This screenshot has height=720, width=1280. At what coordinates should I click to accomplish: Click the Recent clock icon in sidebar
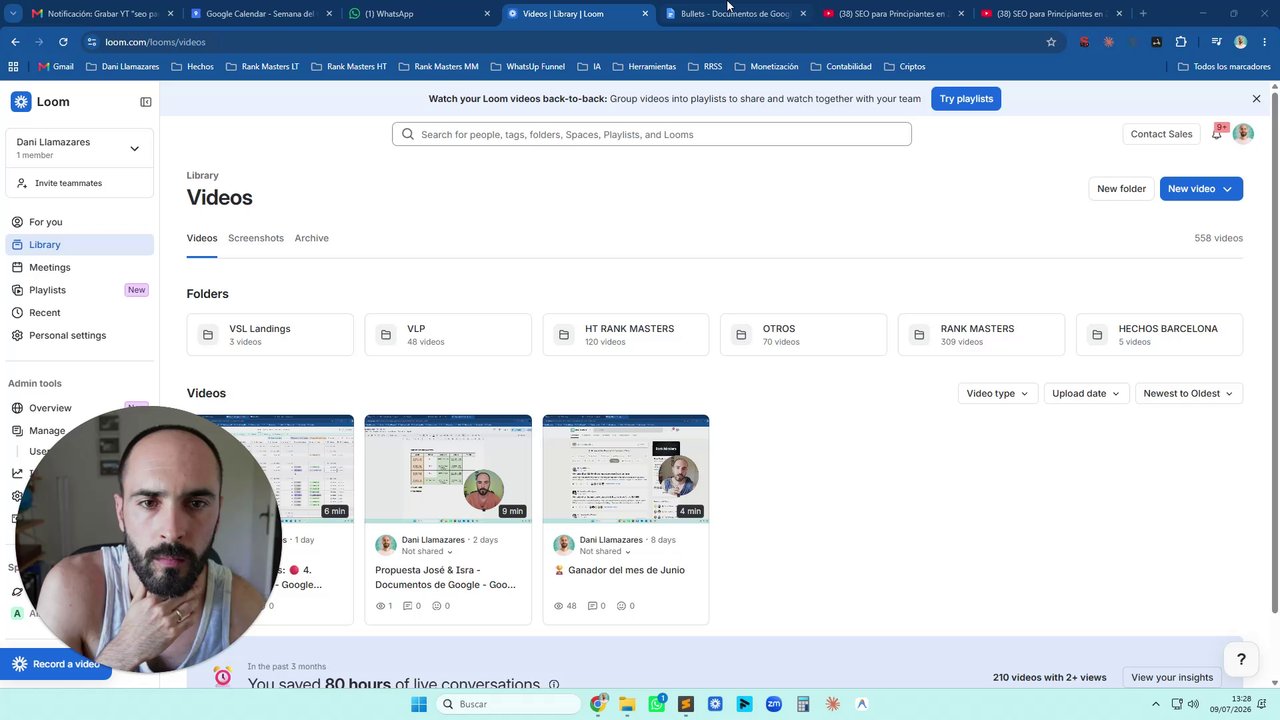tap(17, 313)
